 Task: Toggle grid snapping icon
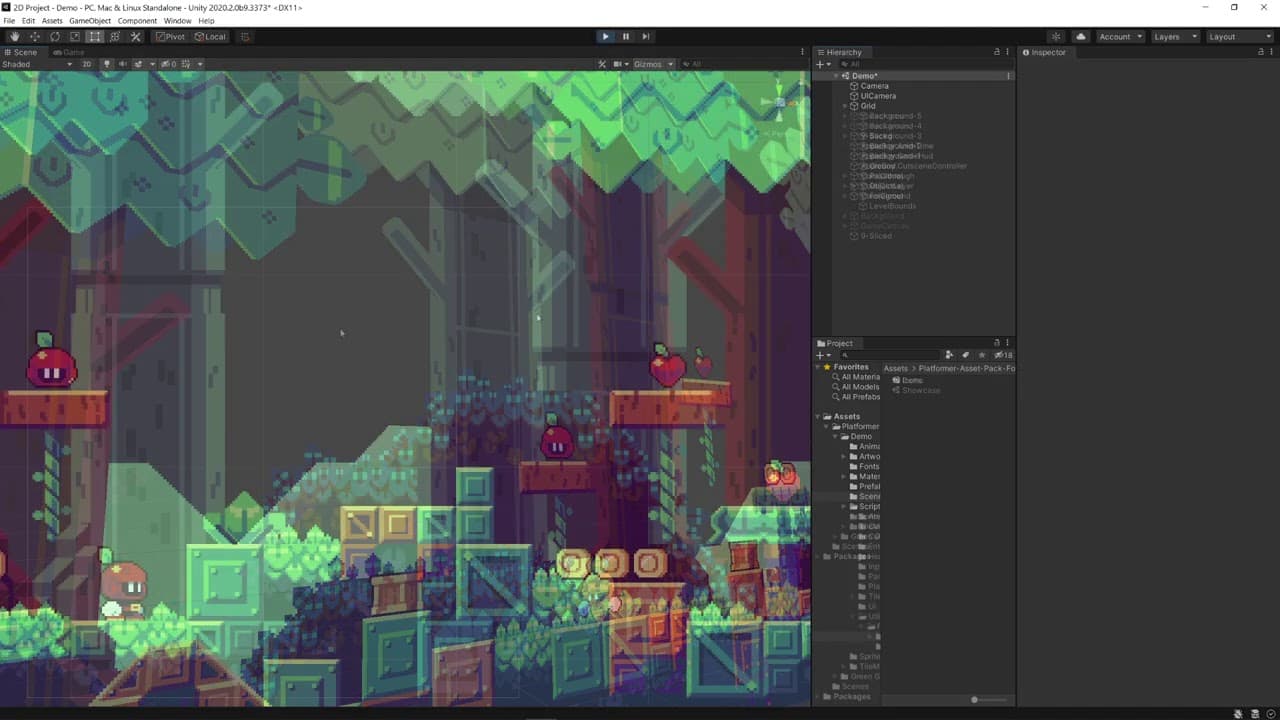tap(245, 36)
